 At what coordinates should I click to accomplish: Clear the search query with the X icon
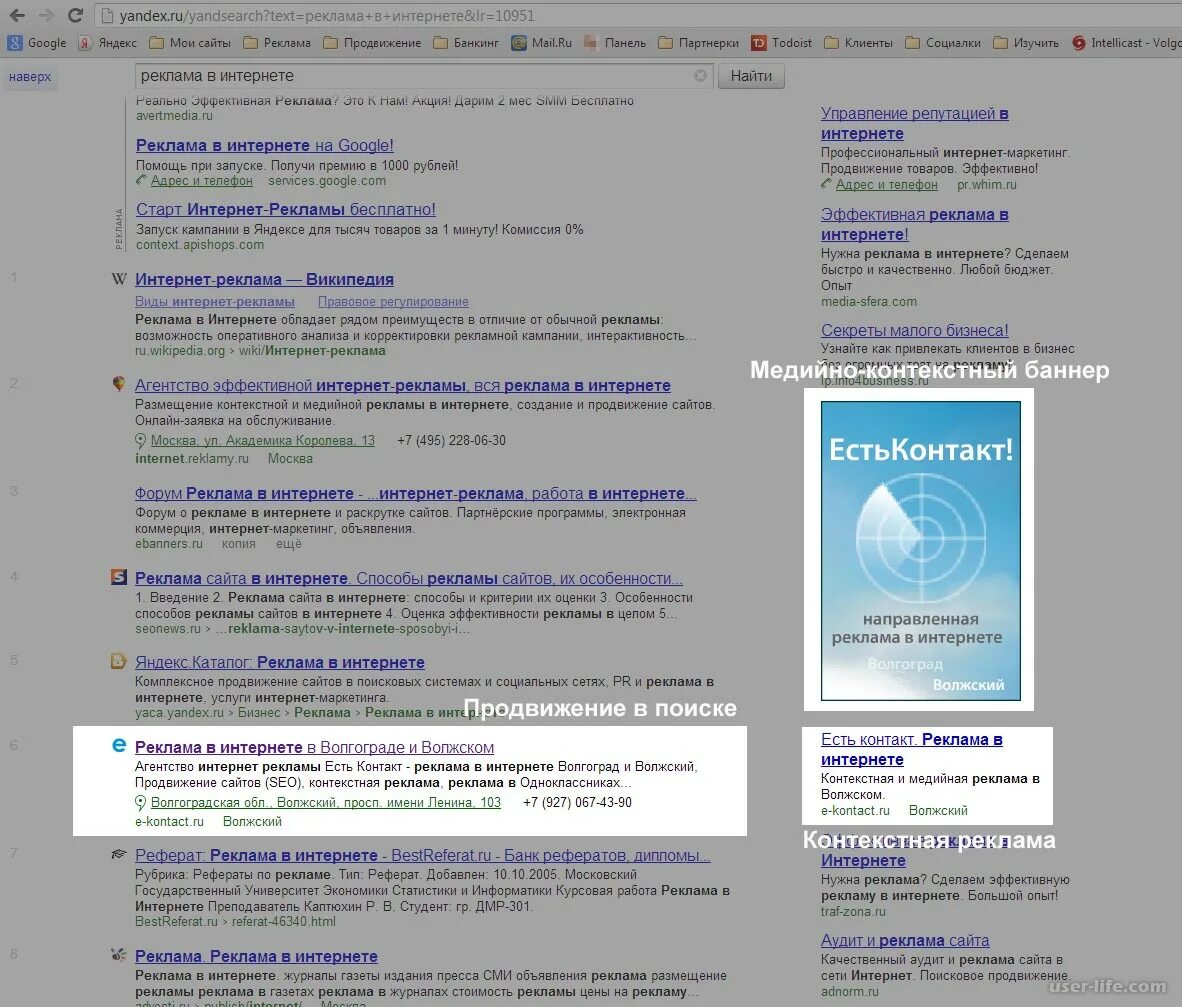[700, 75]
